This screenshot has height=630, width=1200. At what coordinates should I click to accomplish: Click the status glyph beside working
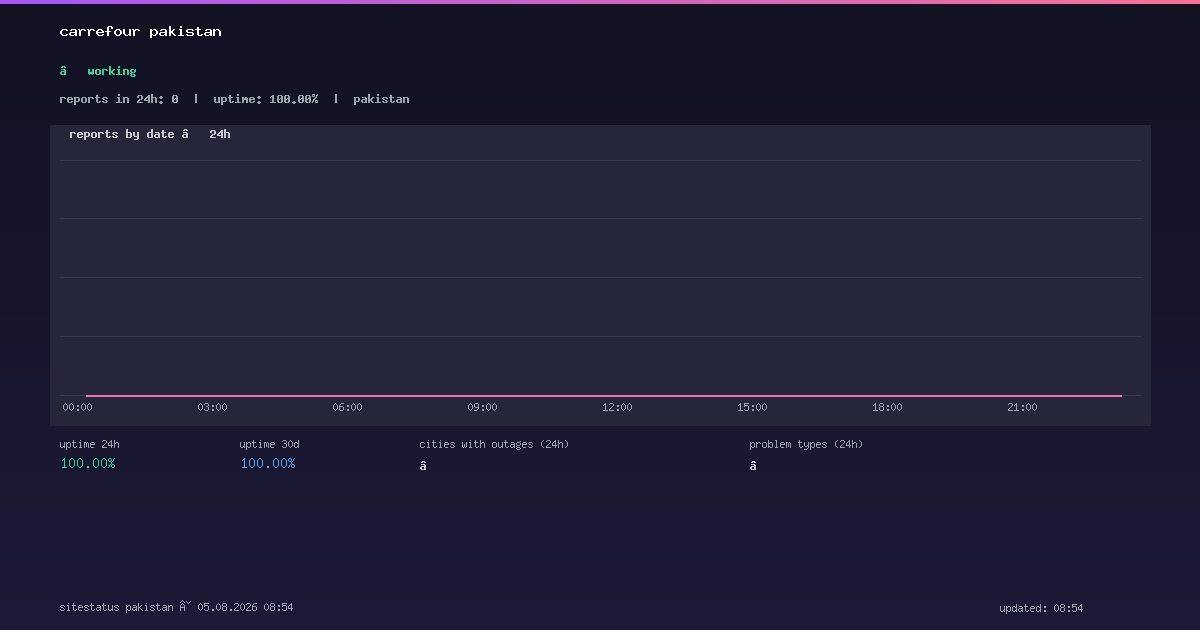63,71
